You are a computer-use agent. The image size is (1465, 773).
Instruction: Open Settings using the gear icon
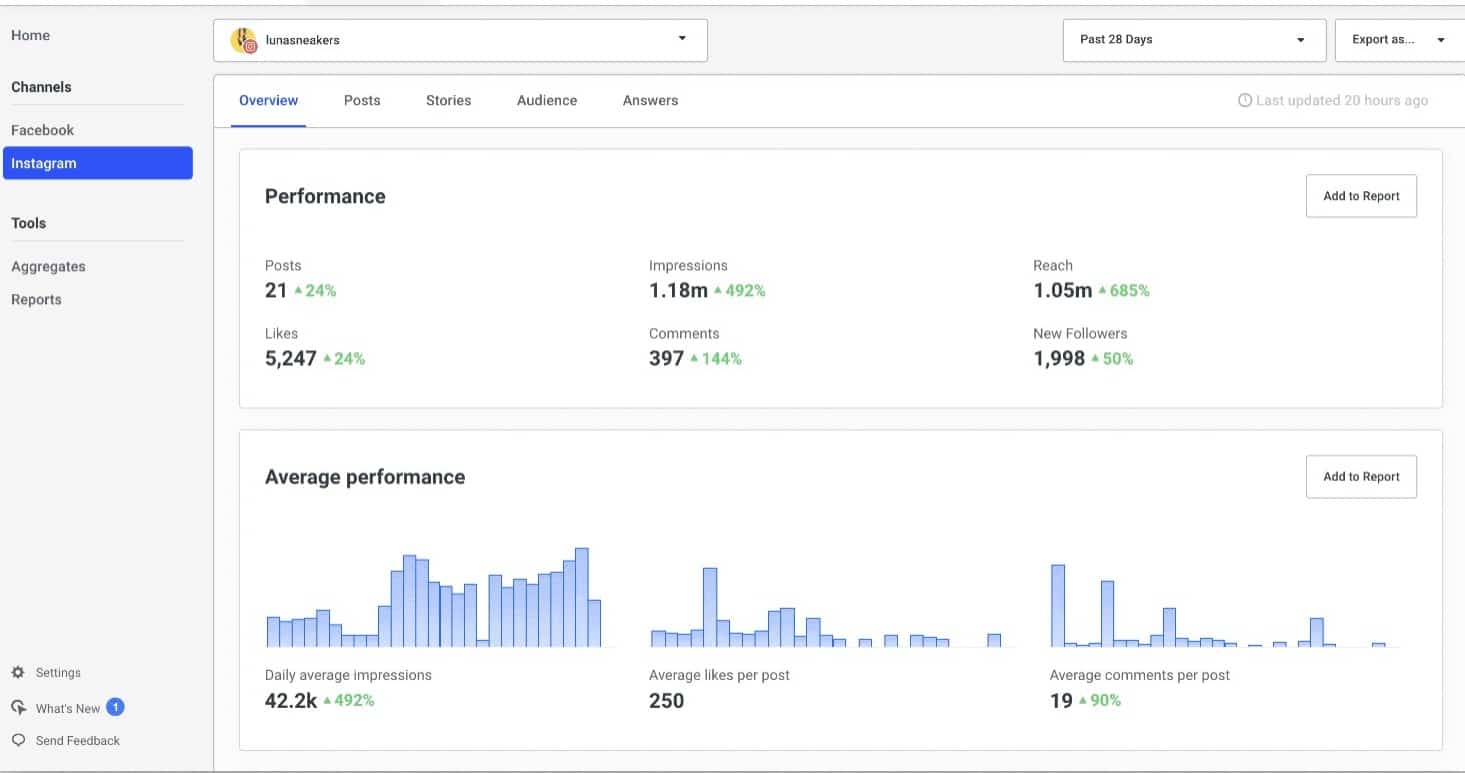click(x=20, y=672)
